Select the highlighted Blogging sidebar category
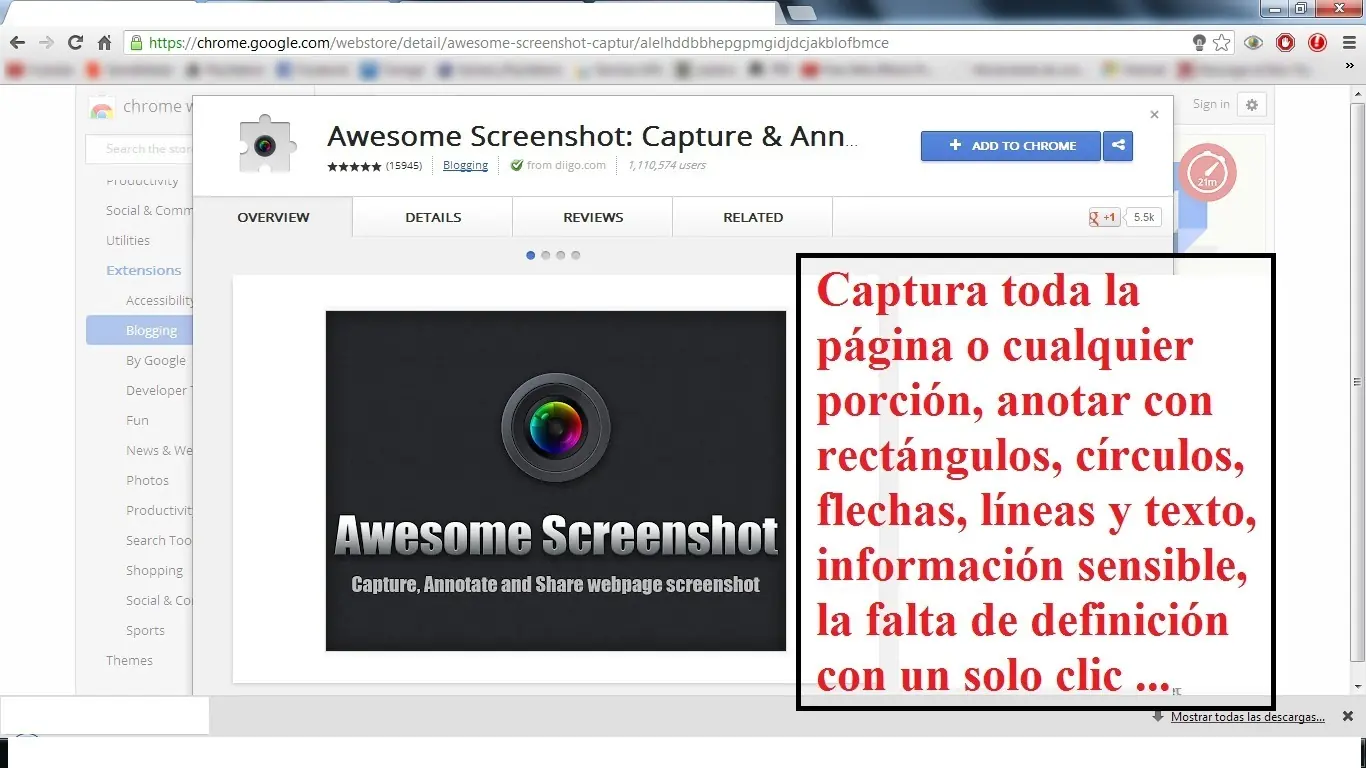 (x=139, y=330)
